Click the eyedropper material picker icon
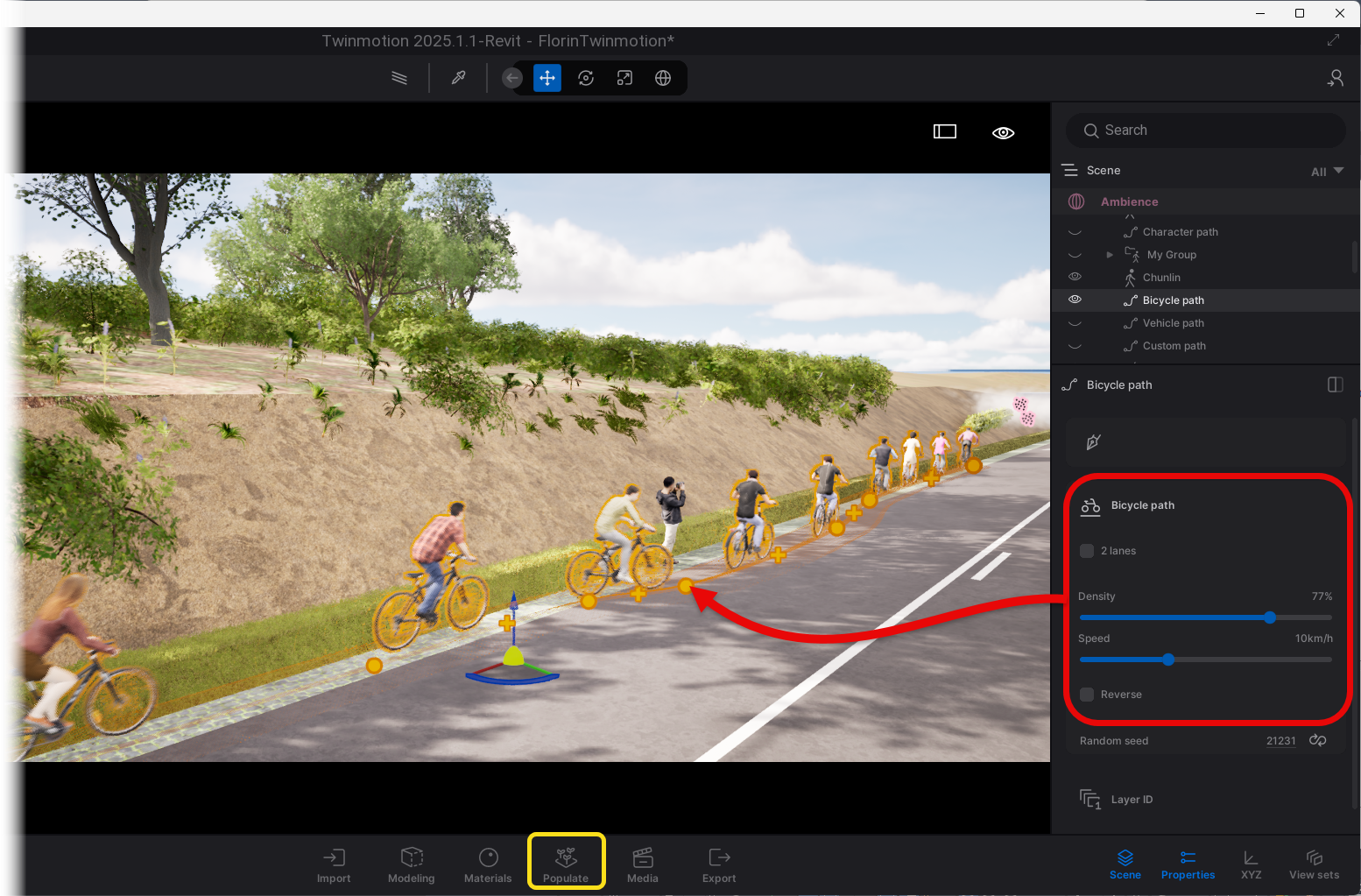1361x896 pixels. pyautogui.click(x=458, y=78)
